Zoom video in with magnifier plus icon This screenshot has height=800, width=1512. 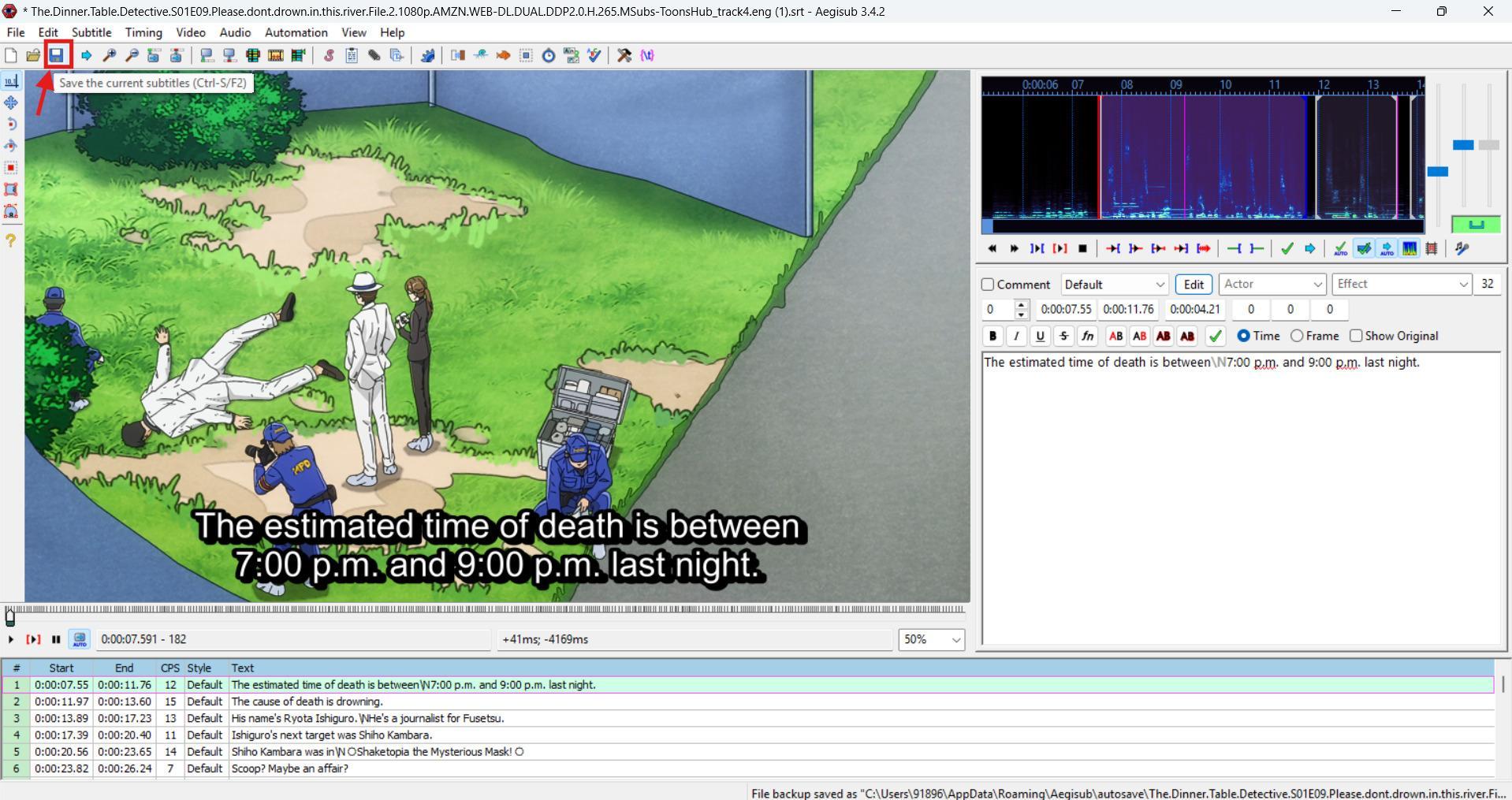pyautogui.click(x=110, y=55)
